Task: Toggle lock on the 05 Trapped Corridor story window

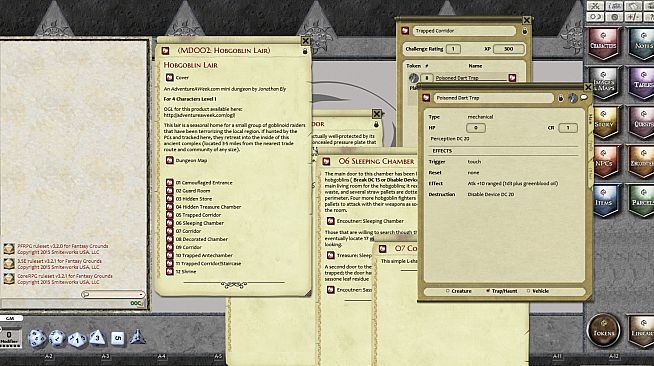Action: (x=376, y=124)
